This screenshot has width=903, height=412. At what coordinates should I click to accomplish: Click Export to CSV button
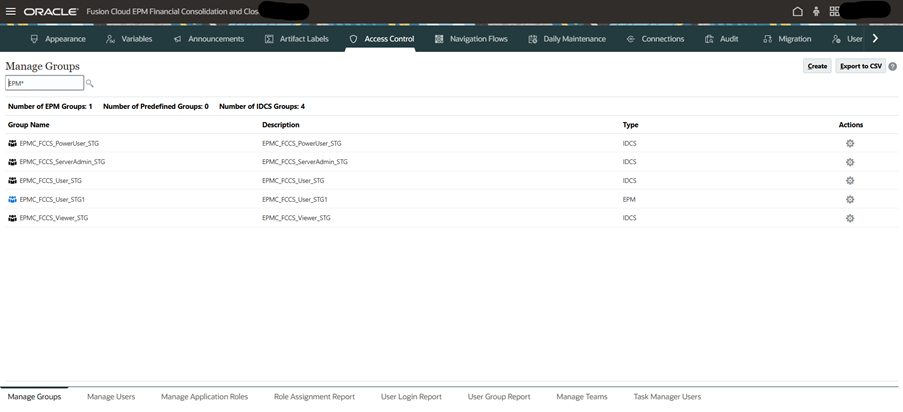click(x=860, y=66)
